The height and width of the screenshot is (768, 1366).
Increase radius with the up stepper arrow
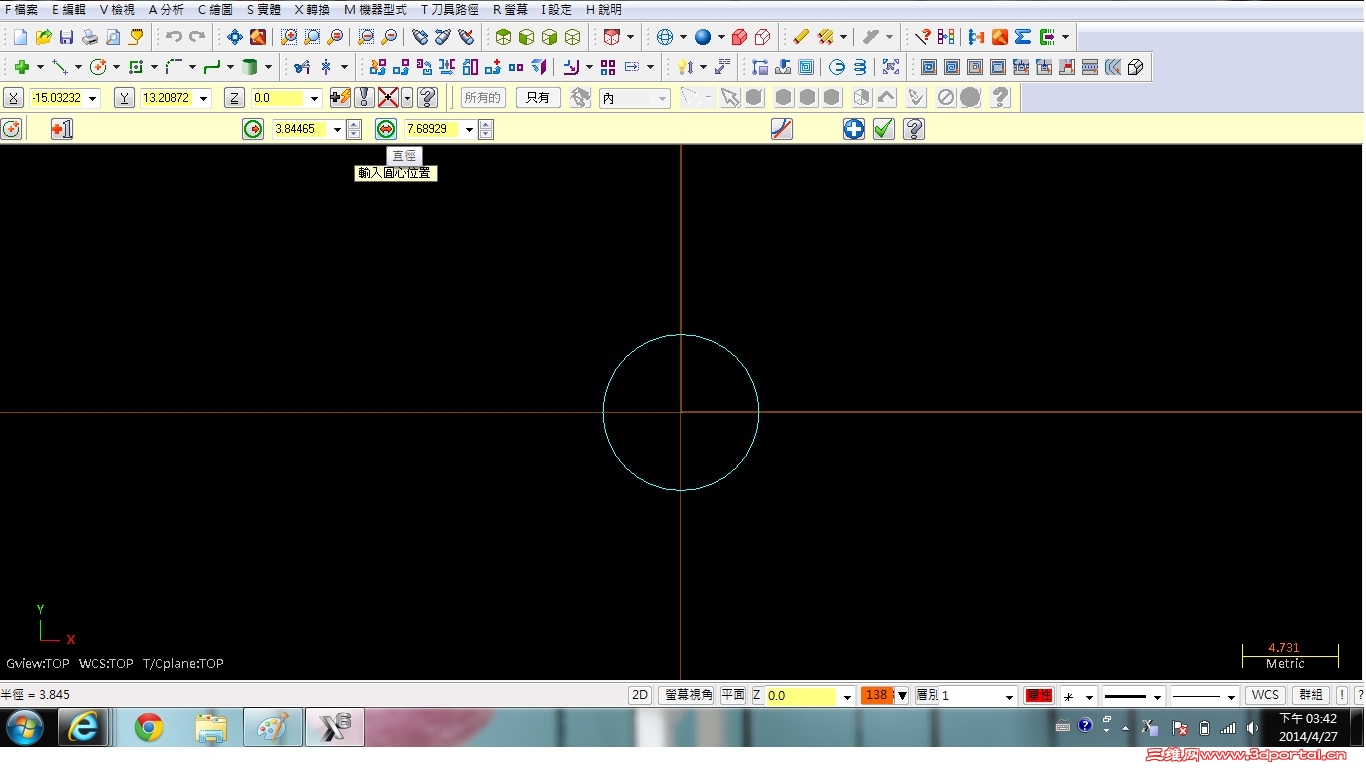tap(353, 124)
